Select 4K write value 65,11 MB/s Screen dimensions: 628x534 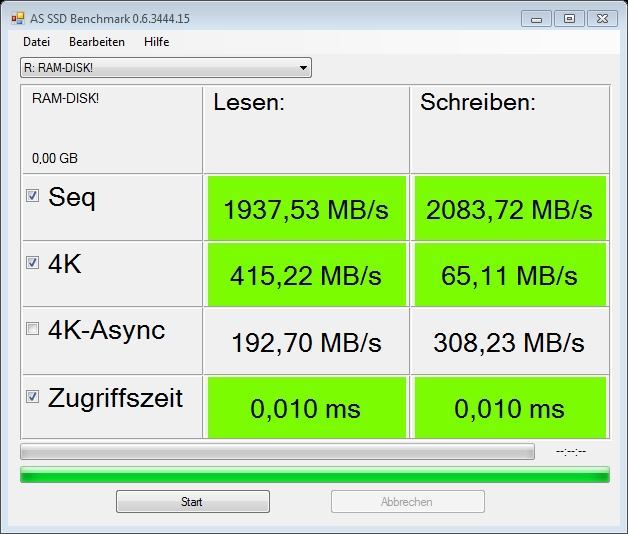[x=509, y=276]
